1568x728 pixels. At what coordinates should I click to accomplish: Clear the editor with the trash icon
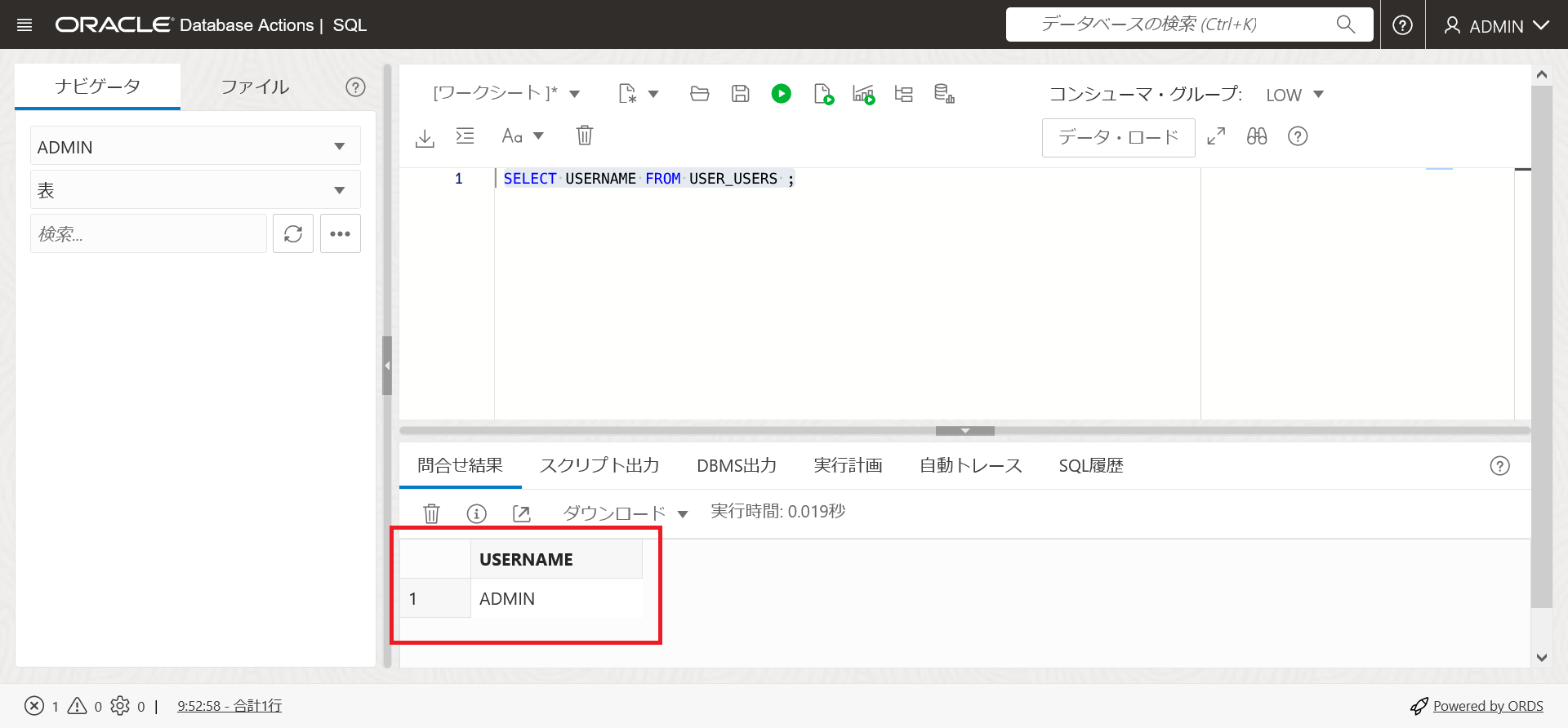click(585, 135)
